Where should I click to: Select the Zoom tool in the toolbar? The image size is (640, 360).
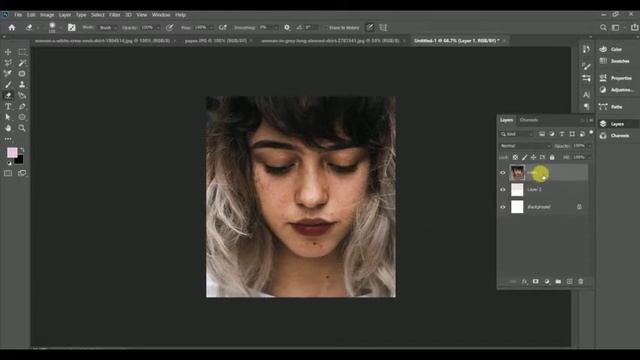coord(22,128)
